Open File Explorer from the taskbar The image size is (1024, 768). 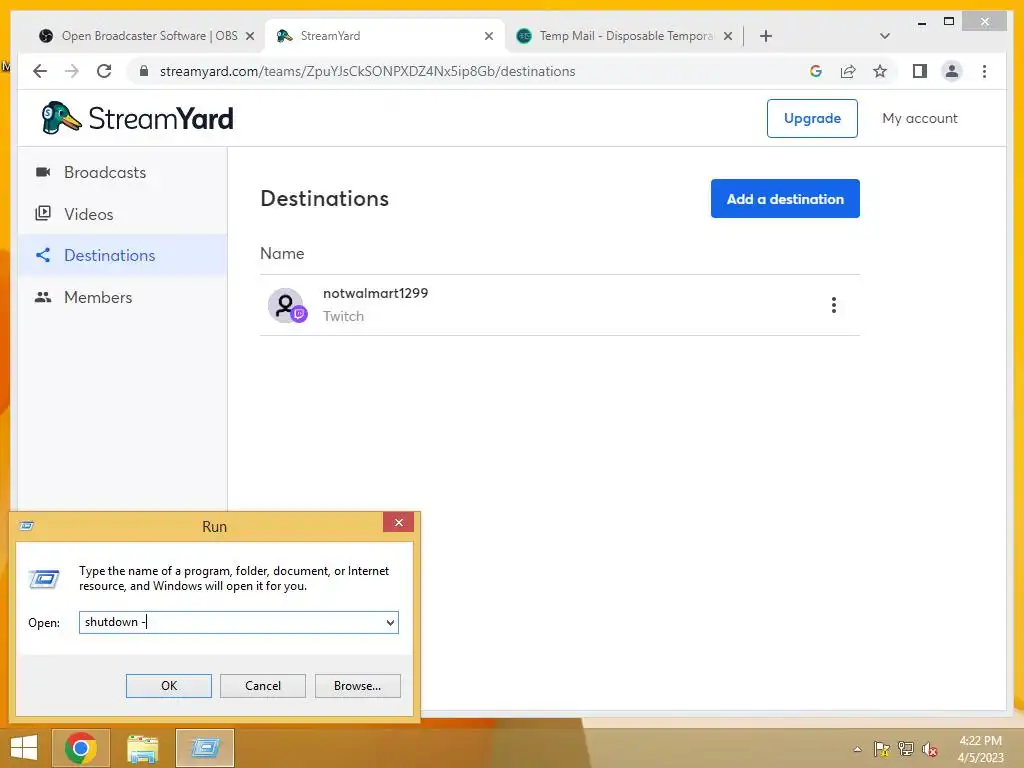(142, 748)
